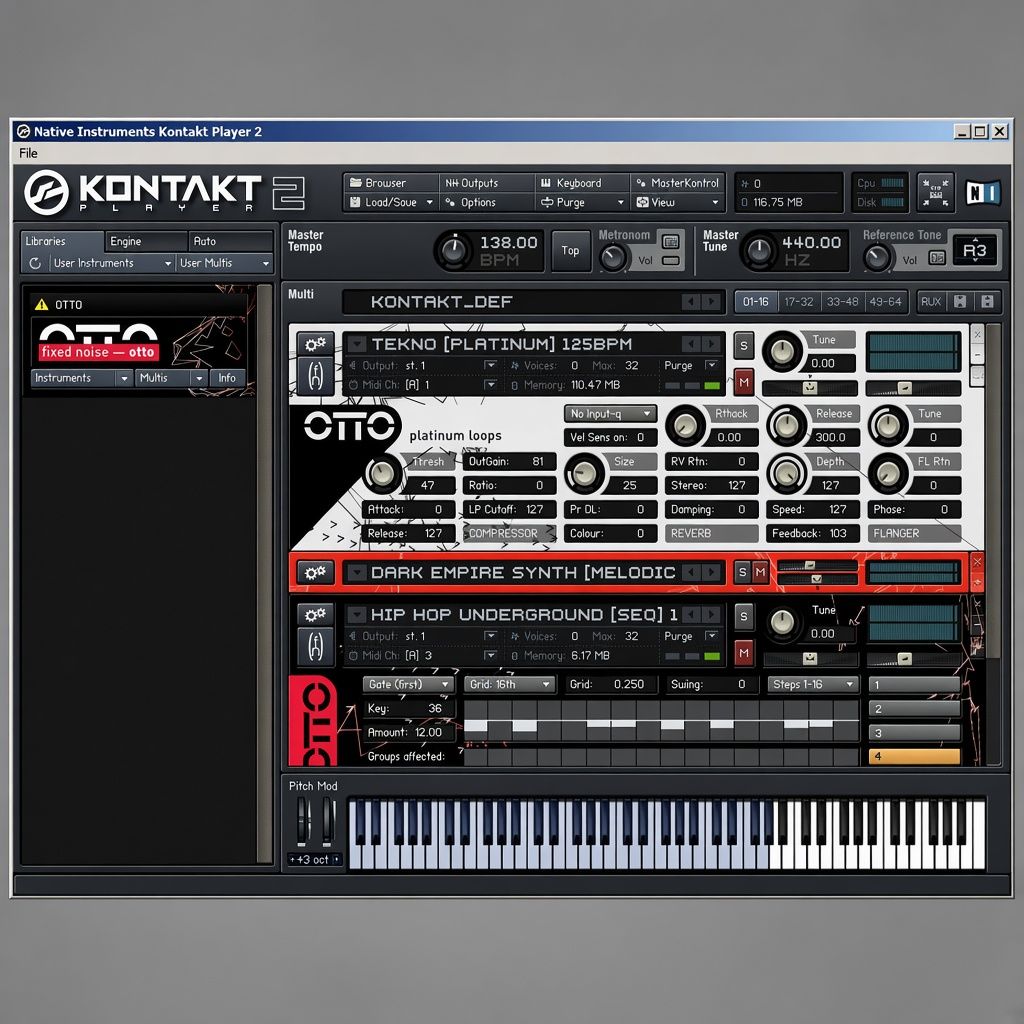This screenshot has height=1024, width=1024.
Task: Open script editor icon of TEKNO instrument
Action: tap(315, 376)
